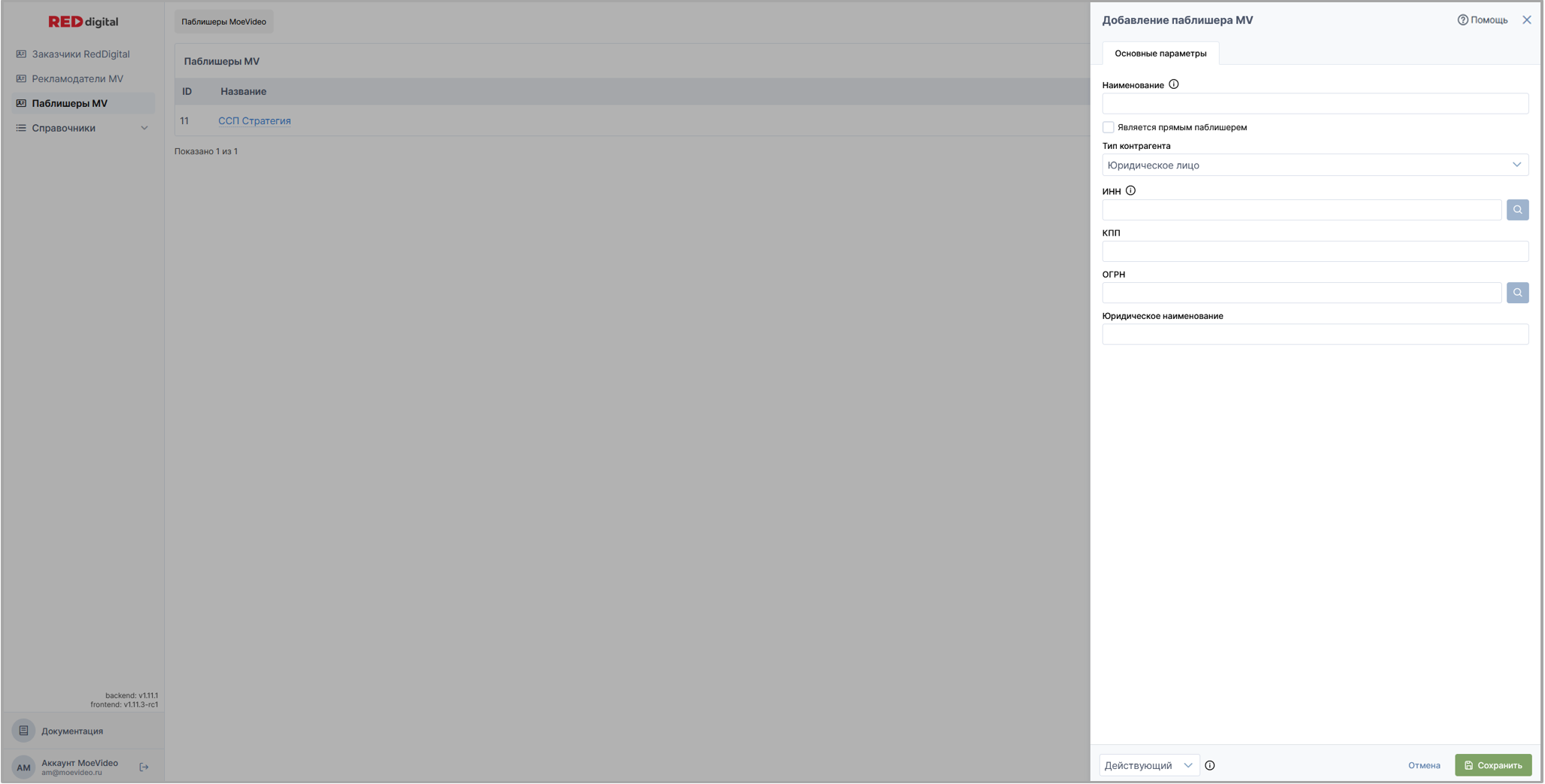Click the Отмена link
This screenshot has width=1545, height=784.
[x=1423, y=765]
